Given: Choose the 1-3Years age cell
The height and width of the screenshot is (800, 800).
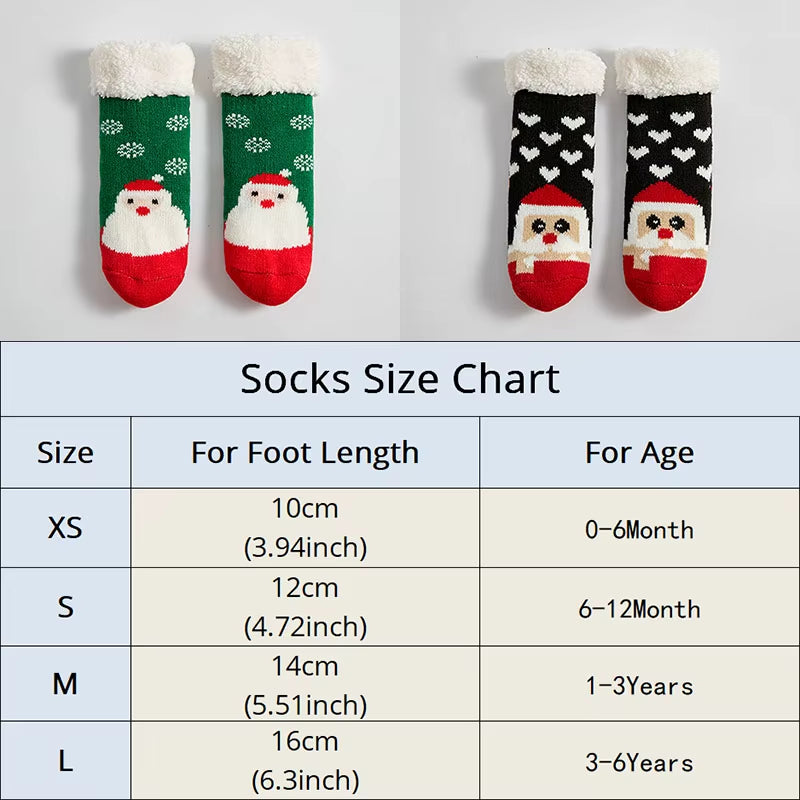Looking at the screenshot, I should coord(639,685).
